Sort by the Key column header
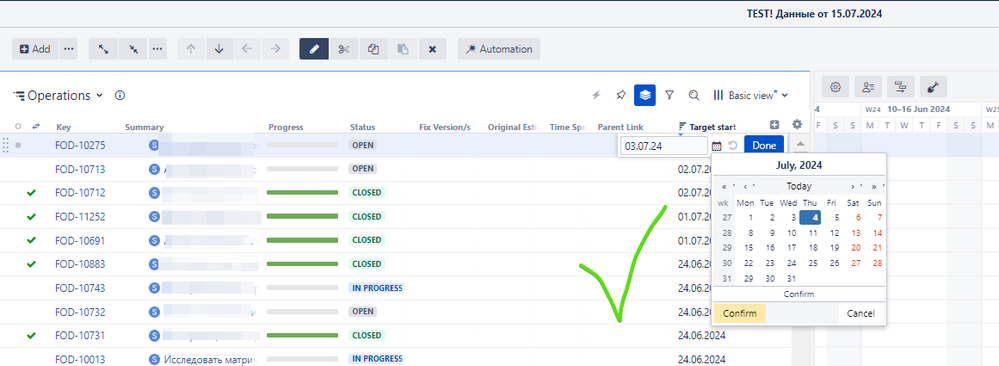 64,128
